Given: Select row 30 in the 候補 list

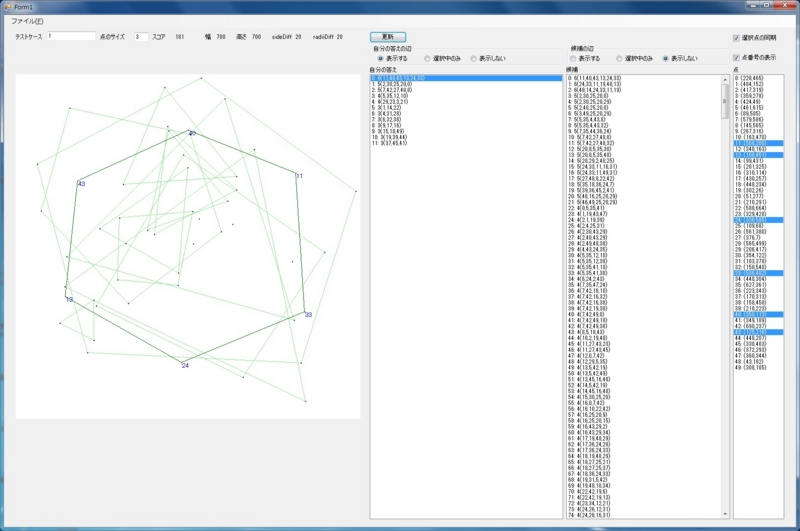Looking at the screenshot, I should [644, 256].
